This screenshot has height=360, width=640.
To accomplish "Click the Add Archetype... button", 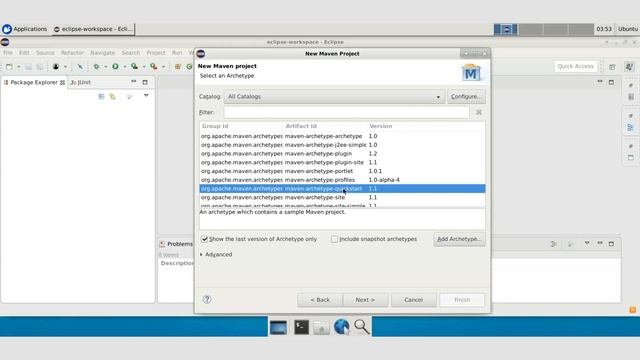I will 459,239.
